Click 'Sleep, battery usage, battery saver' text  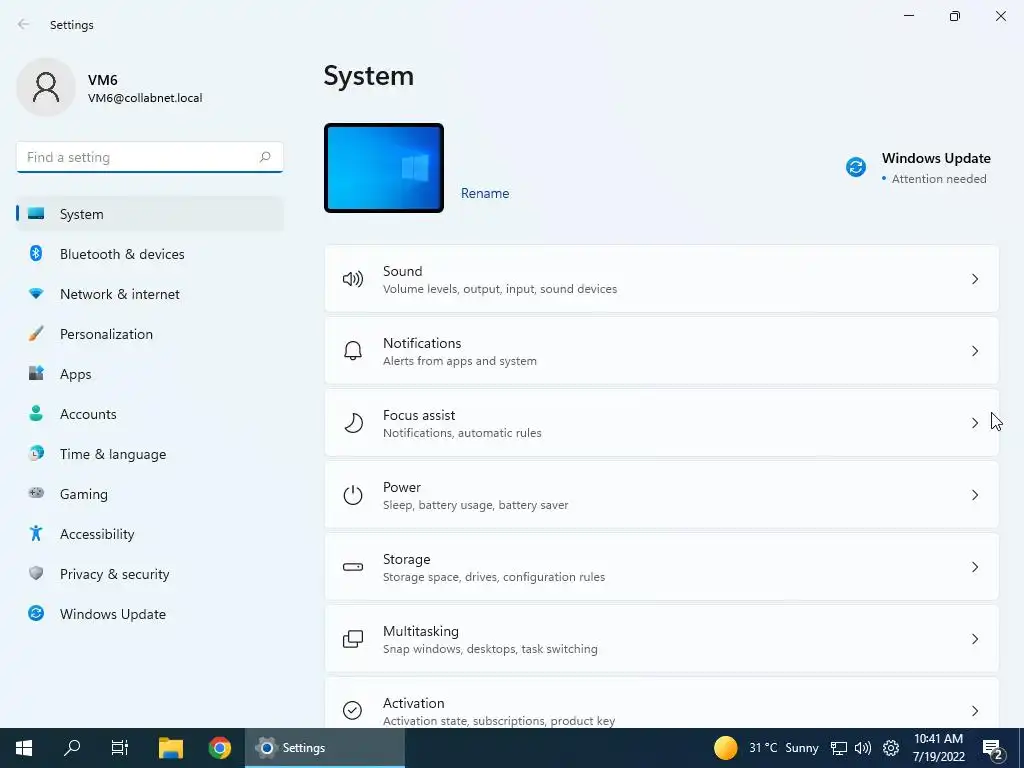point(475,505)
